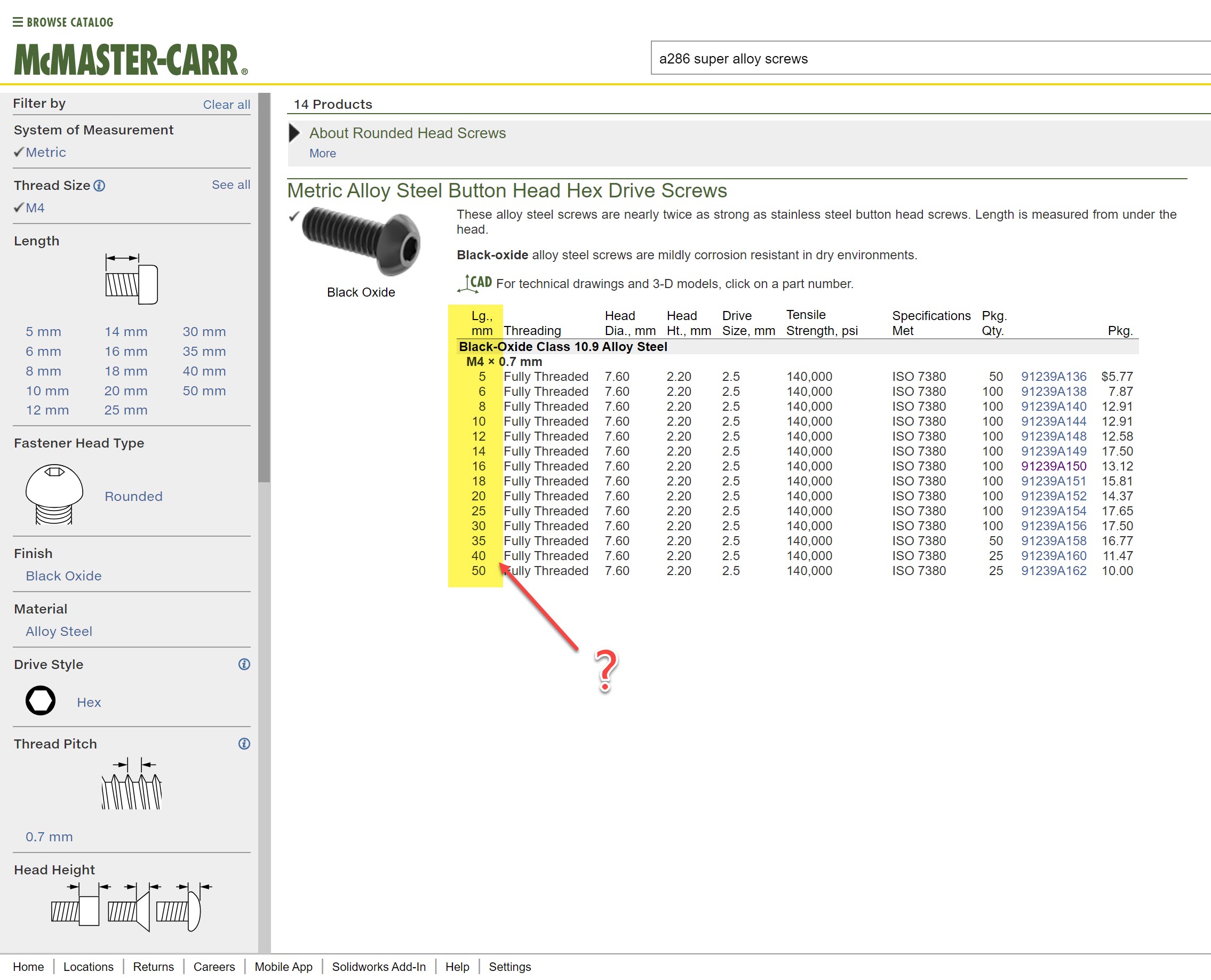This screenshot has width=1211, height=980.
Task: Click the Hex drive style label
Action: (x=89, y=702)
